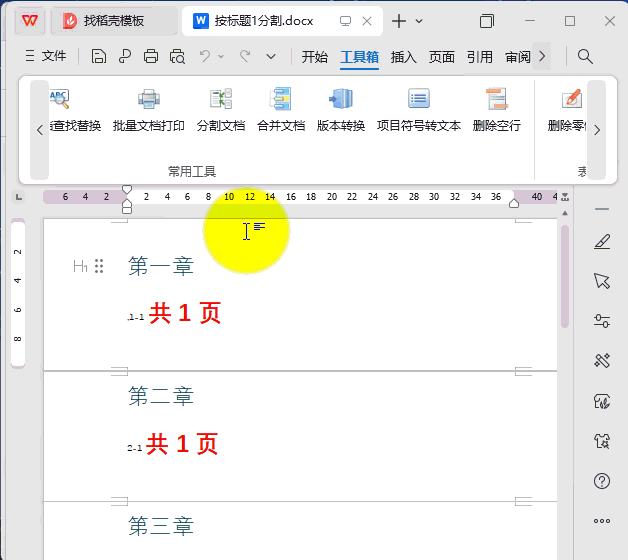Expand more ribbon tabs with right chevron
Image resolution: width=628 pixels, height=560 pixels.
click(x=543, y=57)
